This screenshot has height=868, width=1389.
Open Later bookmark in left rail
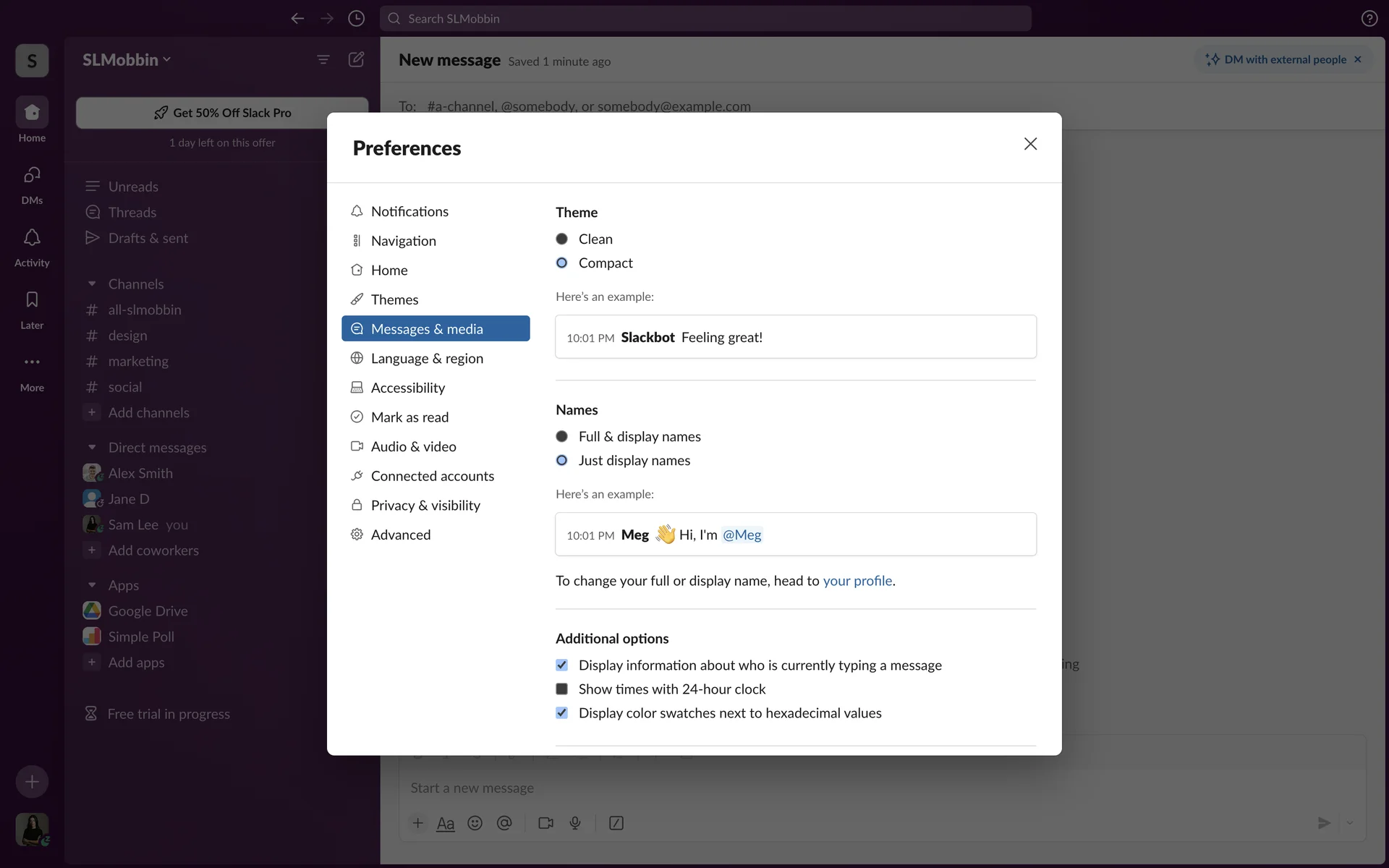point(32,300)
